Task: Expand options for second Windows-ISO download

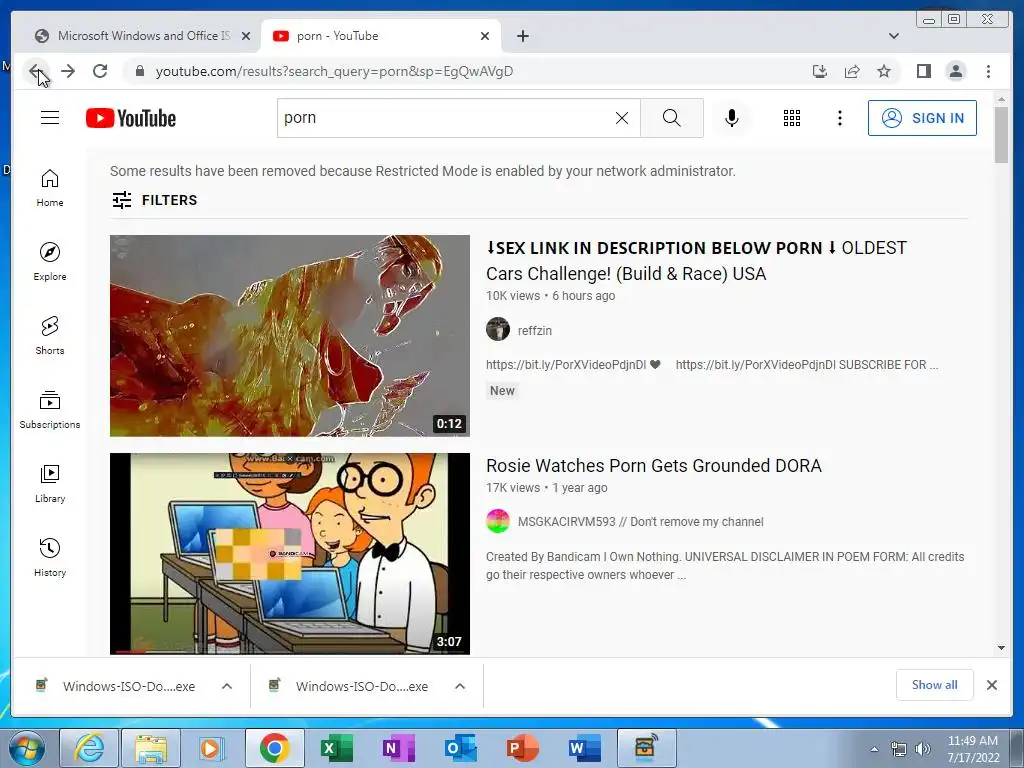Action: click(x=460, y=686)
